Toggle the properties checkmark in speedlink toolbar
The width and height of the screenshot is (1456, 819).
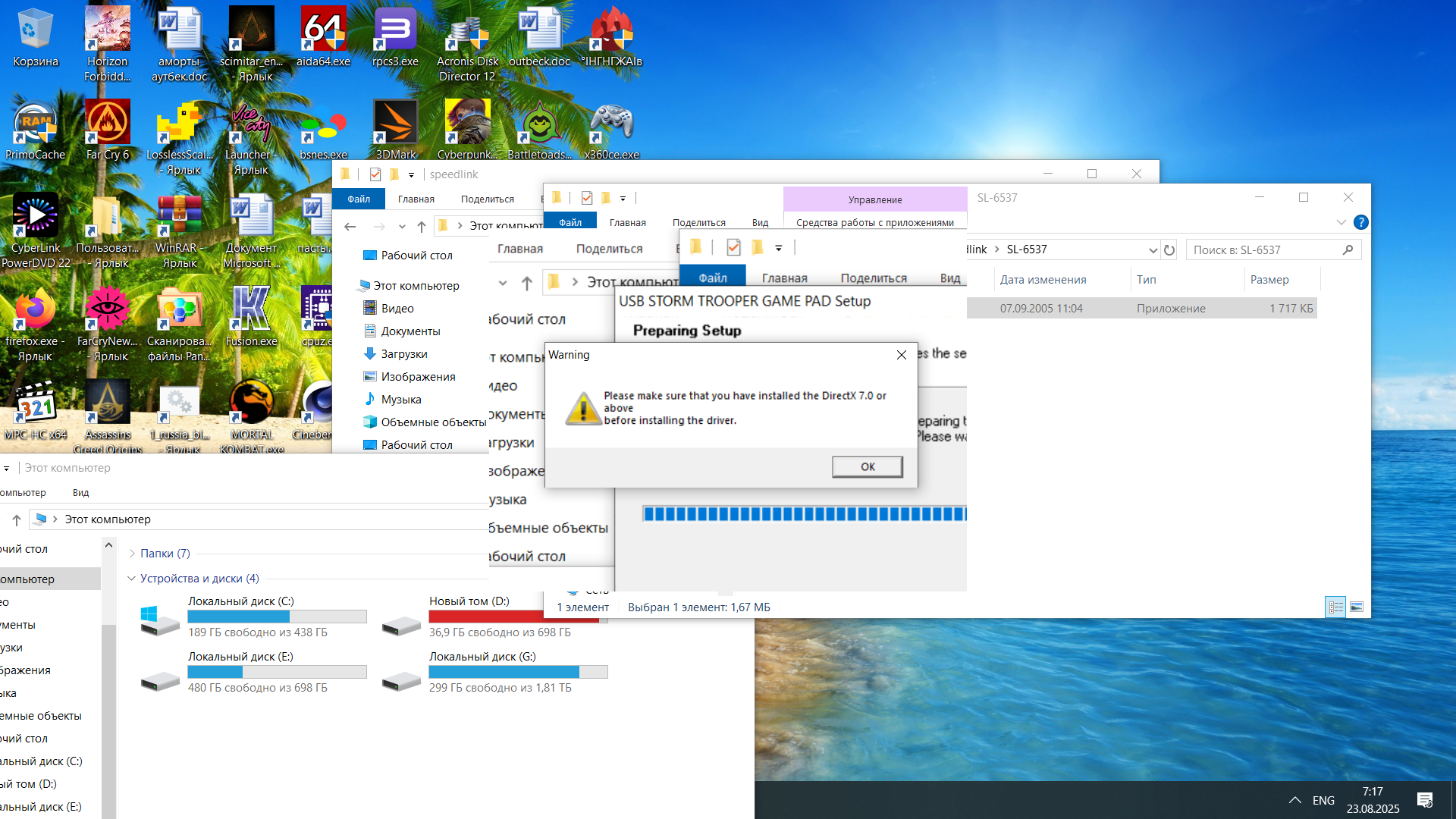pyautogui.click(x=375, y=174)
